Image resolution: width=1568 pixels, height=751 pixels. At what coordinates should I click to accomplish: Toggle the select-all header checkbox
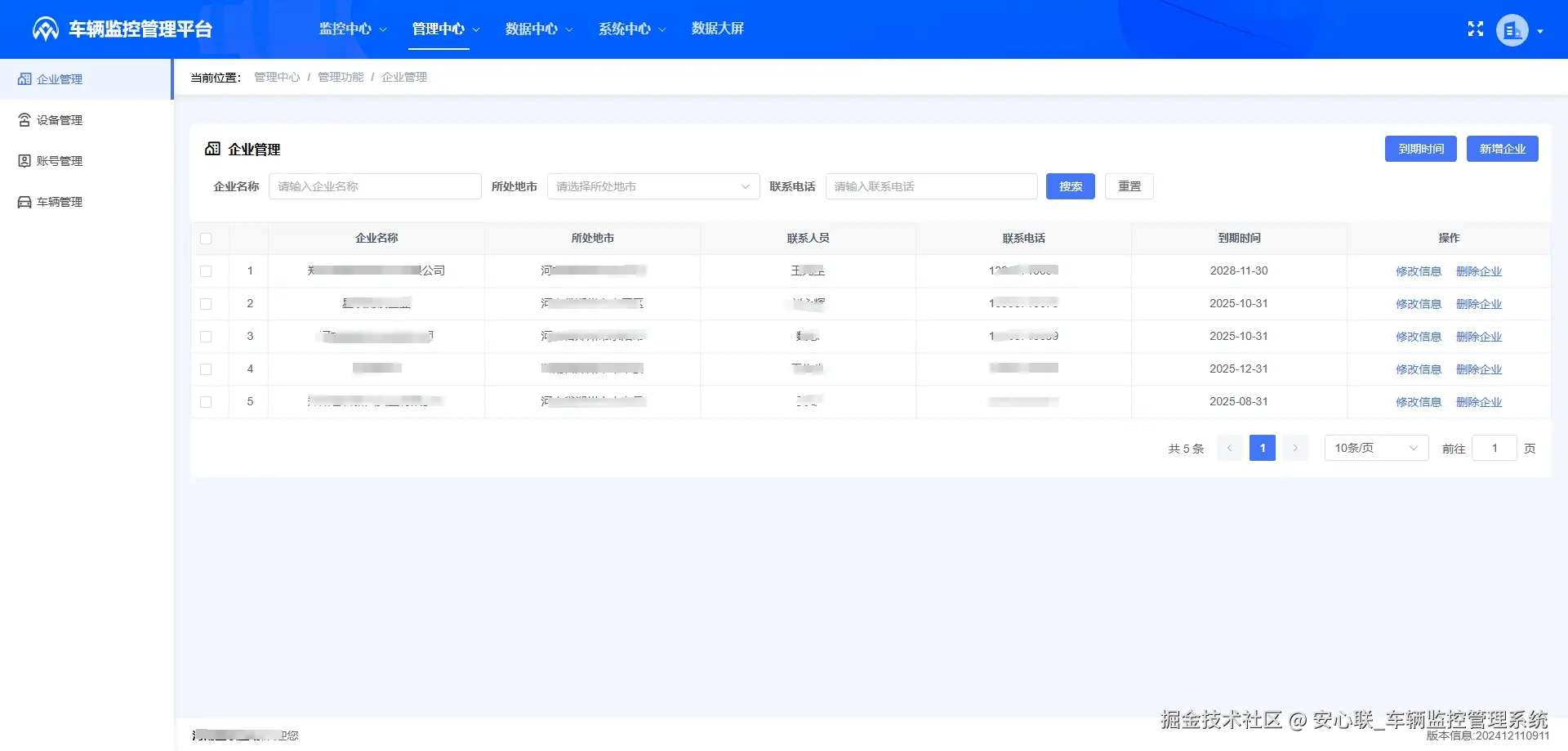[x=206, y=239]
